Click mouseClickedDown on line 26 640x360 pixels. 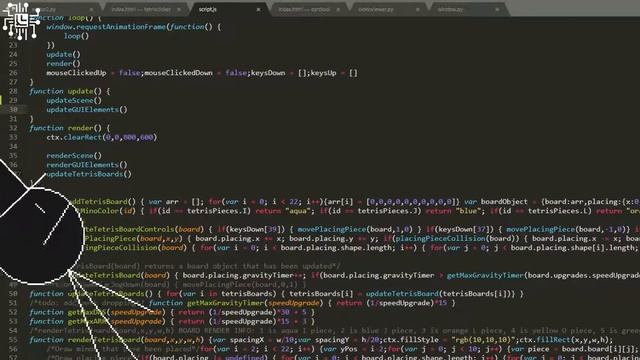tap(178, 73)
